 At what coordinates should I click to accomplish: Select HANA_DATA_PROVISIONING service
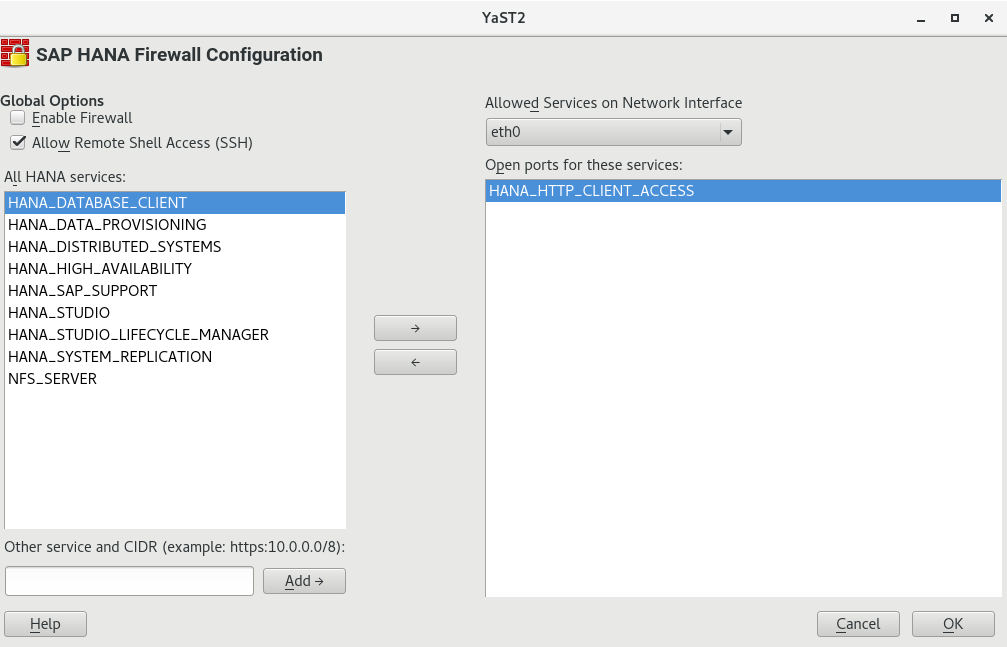tap(107, 225)
